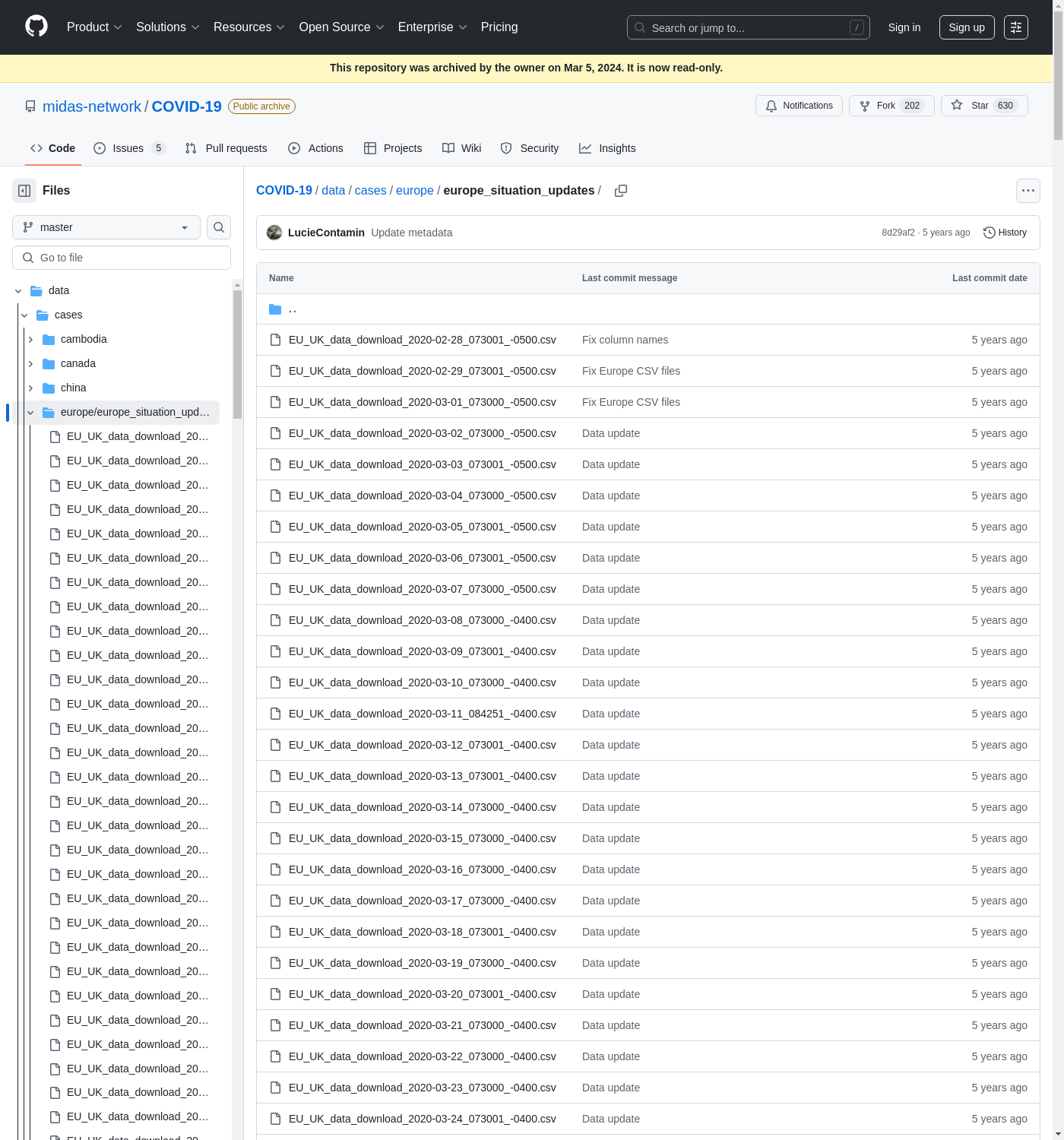Screen dimensions: 1064x1140
Task: Click the Notifications bell button
Action: [x=799, y=106]
